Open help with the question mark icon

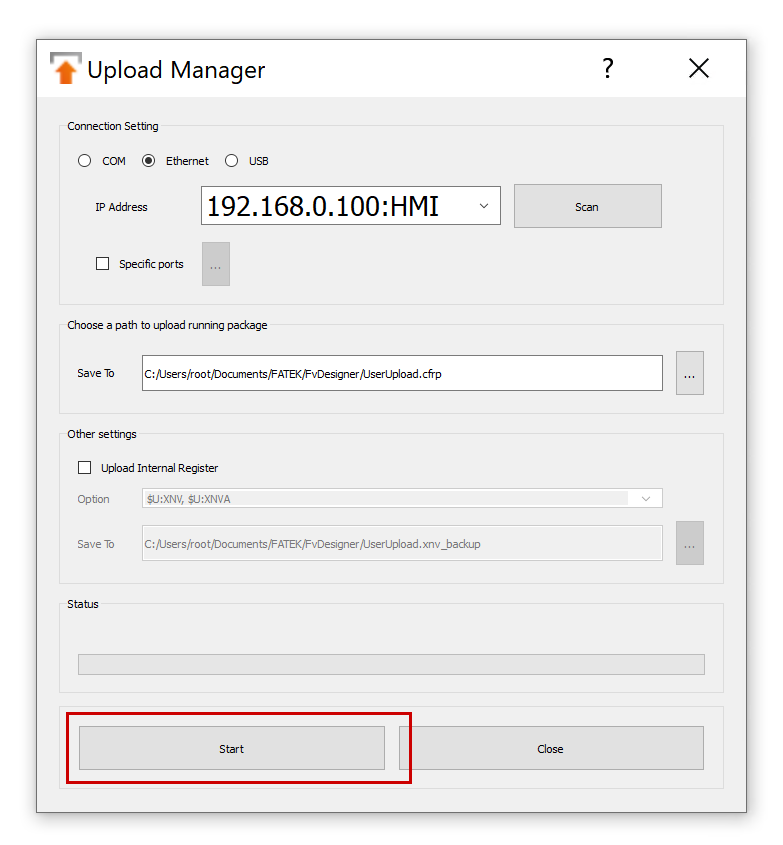[x=607, y=68]
